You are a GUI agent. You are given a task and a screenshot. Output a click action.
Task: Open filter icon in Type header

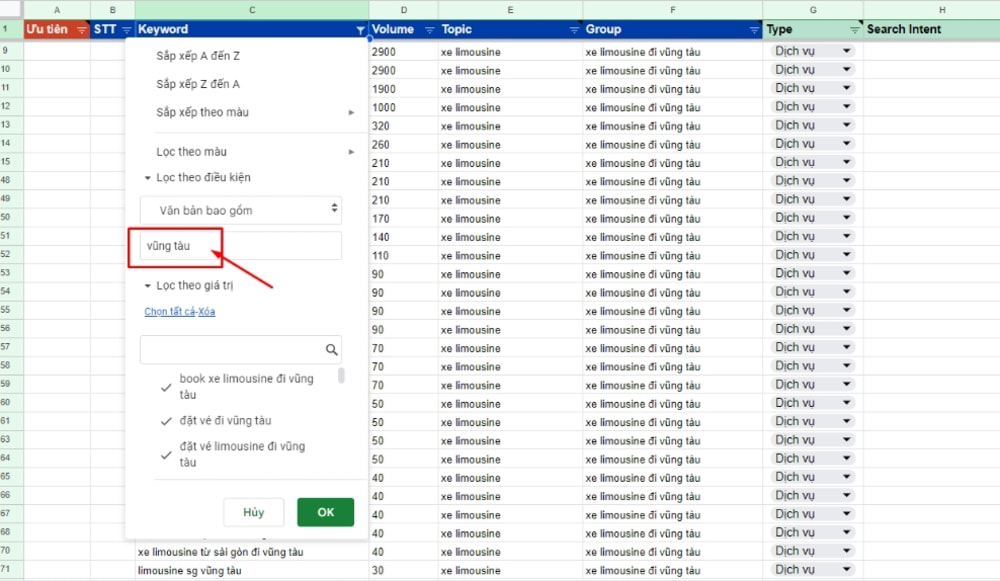point(855,30)
